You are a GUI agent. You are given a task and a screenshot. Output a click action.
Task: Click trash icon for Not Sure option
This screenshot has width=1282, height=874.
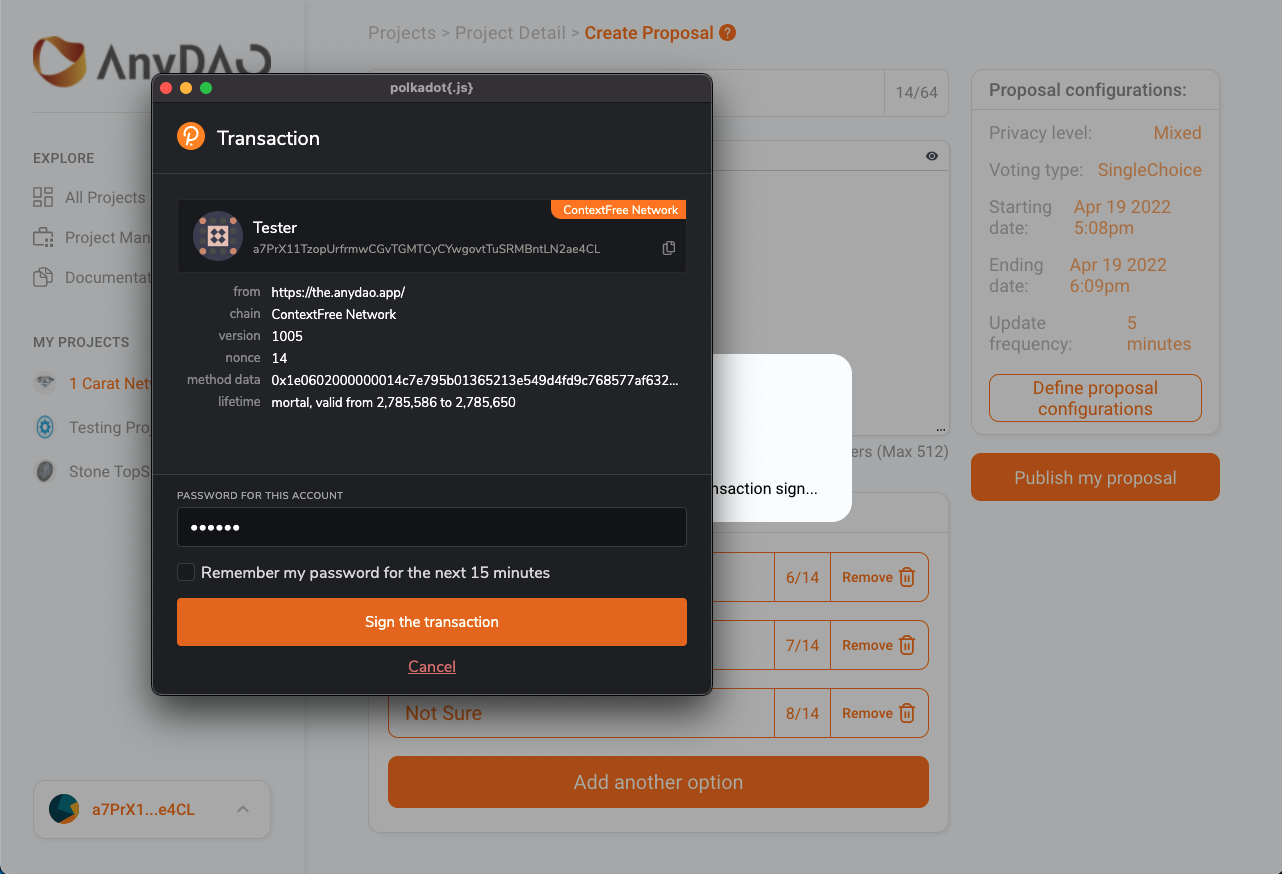pos(907,713)
